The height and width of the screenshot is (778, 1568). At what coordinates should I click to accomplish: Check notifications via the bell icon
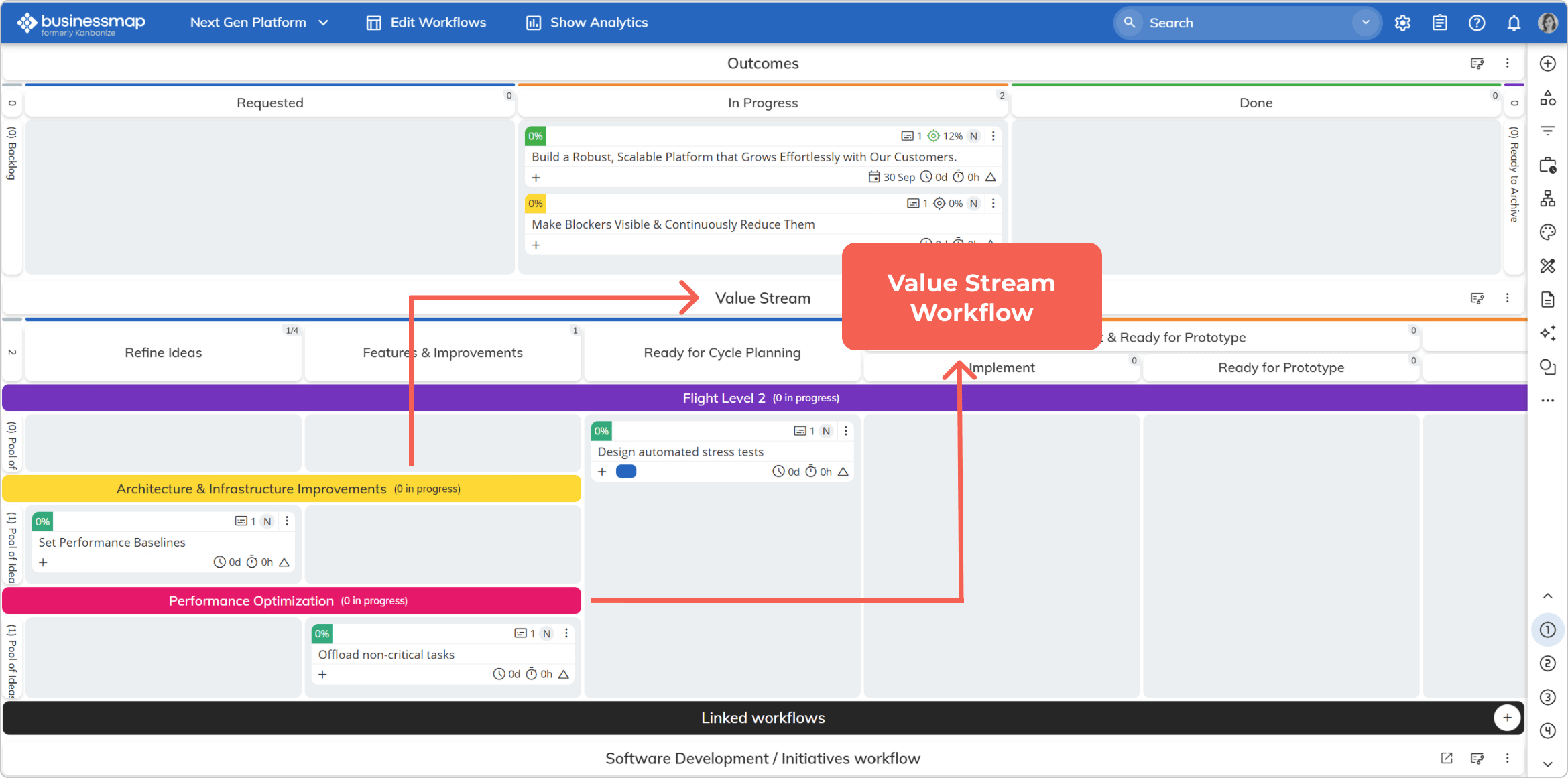[1514, 22]
